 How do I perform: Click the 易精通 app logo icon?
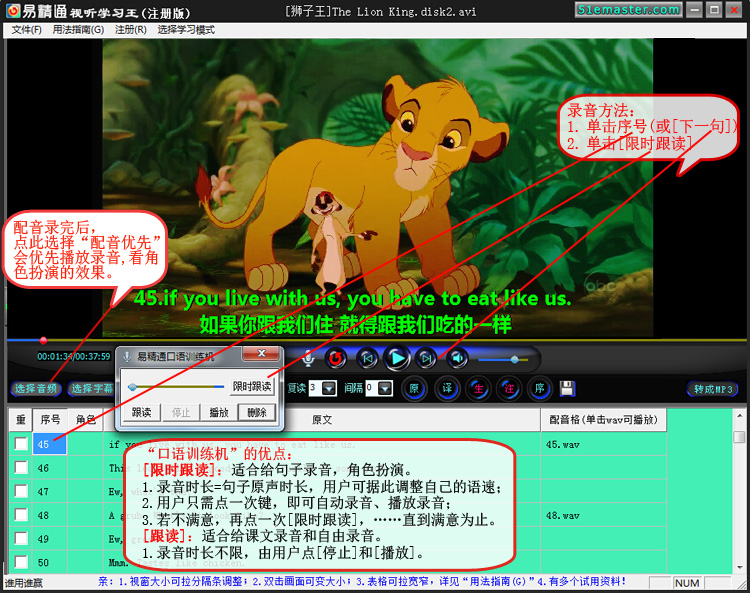pyautogui.click(x=13, y=11)
